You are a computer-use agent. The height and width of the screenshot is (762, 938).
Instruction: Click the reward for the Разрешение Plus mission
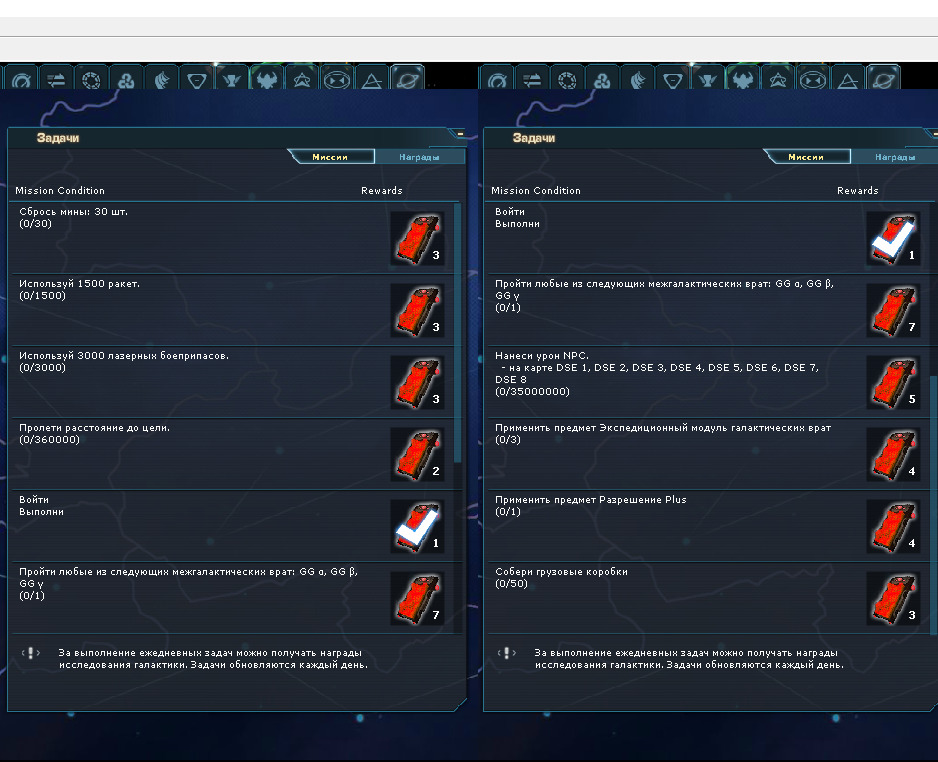[893, 526]
